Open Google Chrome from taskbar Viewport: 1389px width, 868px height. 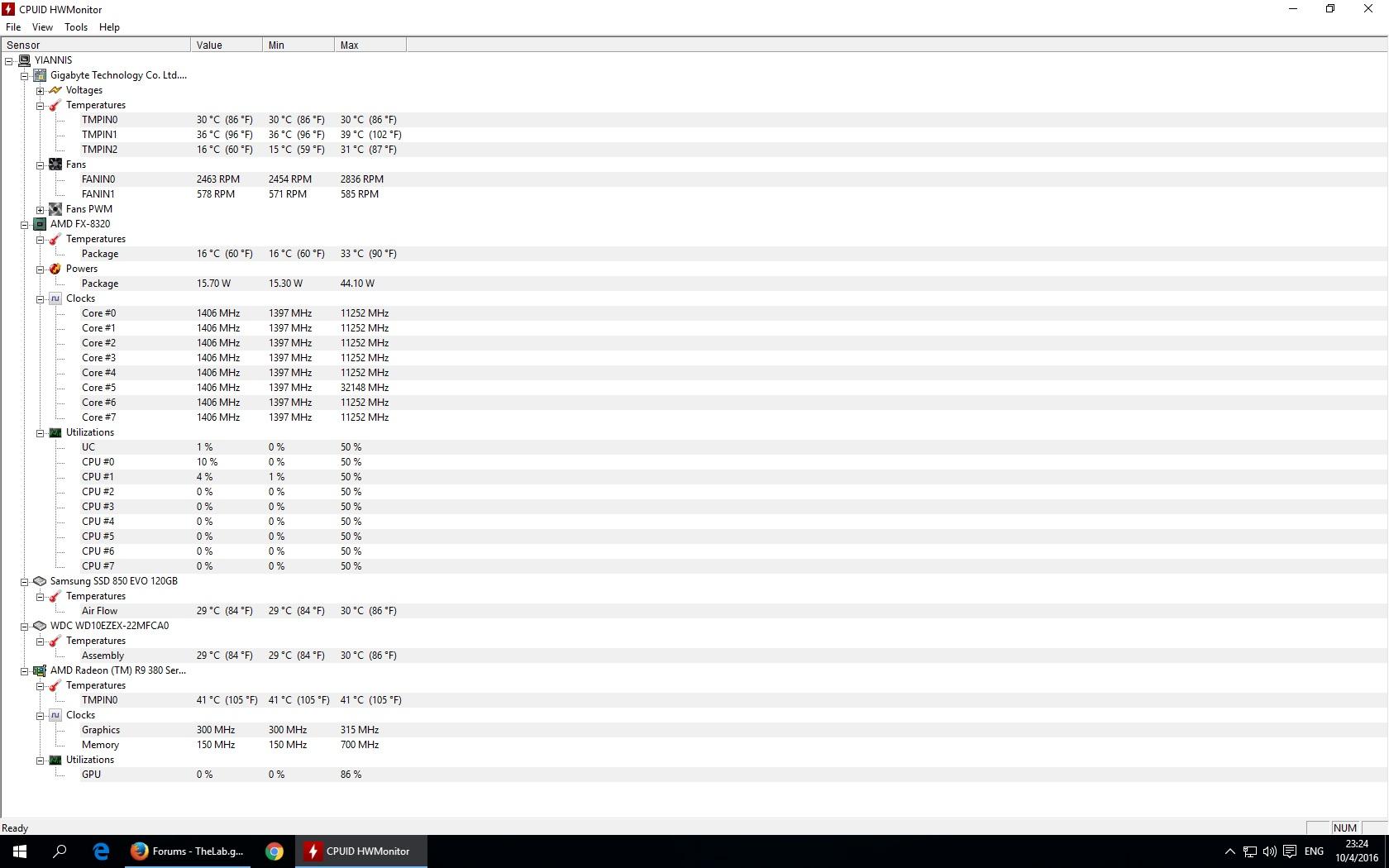274,851
